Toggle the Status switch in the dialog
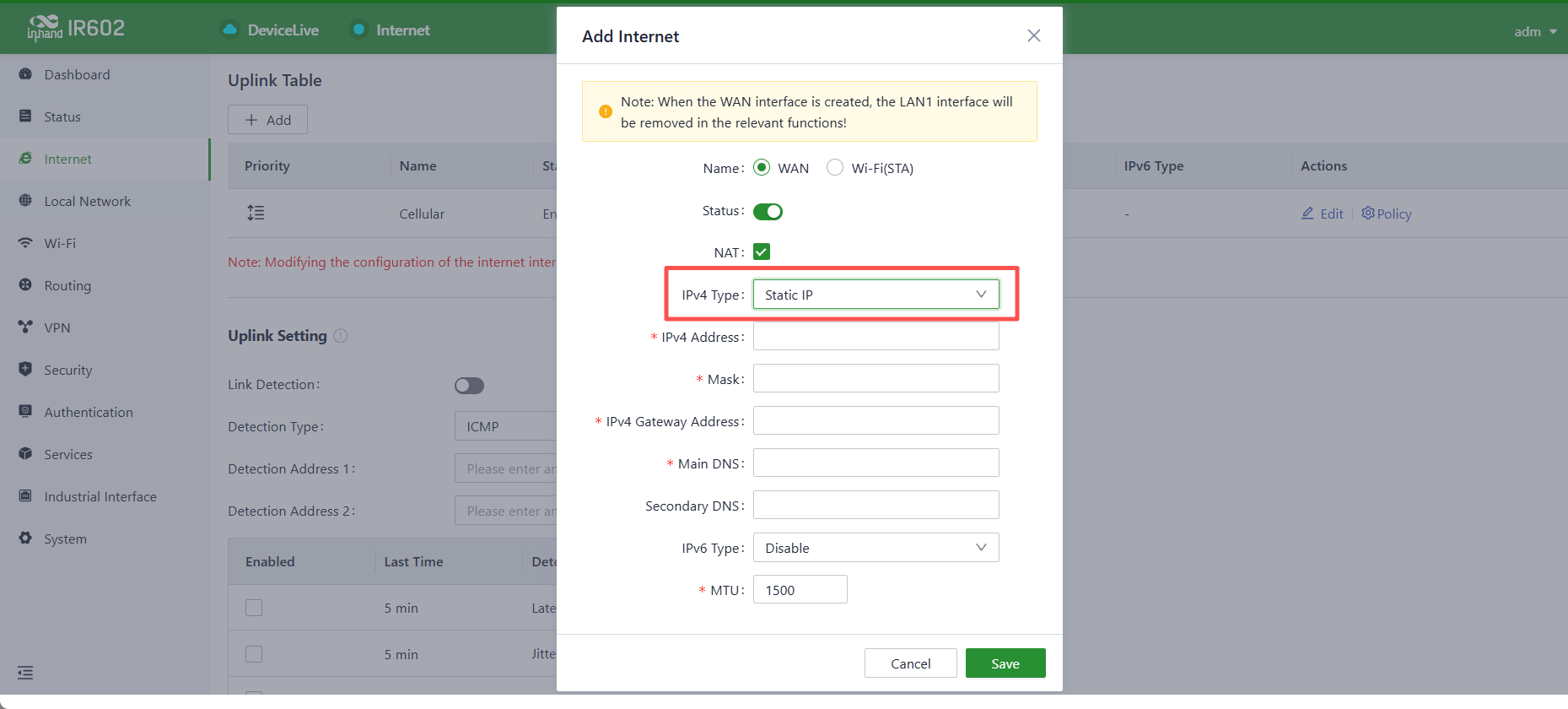The image size is (1568, 709). (x=768, y=211)
